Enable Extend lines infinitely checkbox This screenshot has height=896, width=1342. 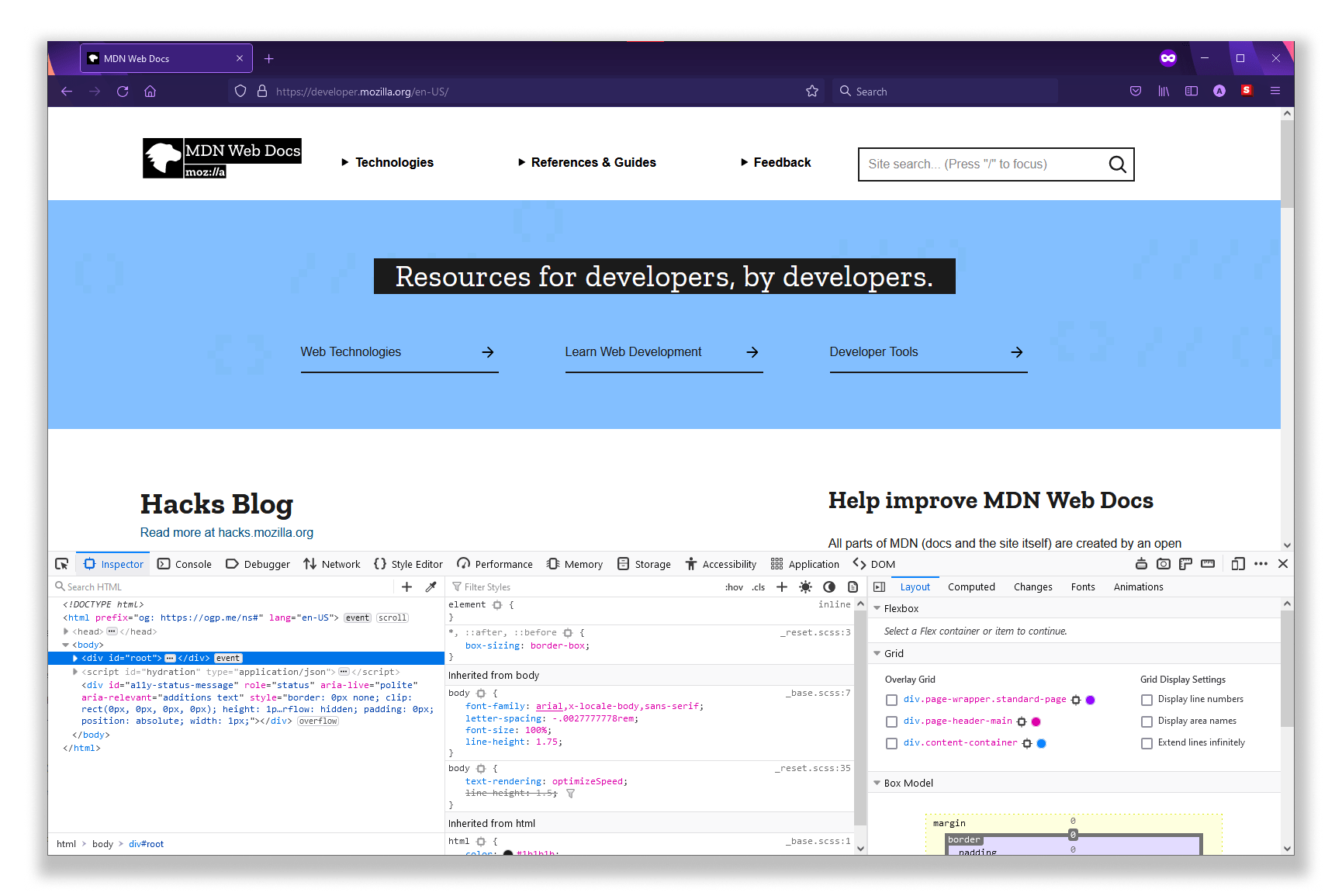1147,743
